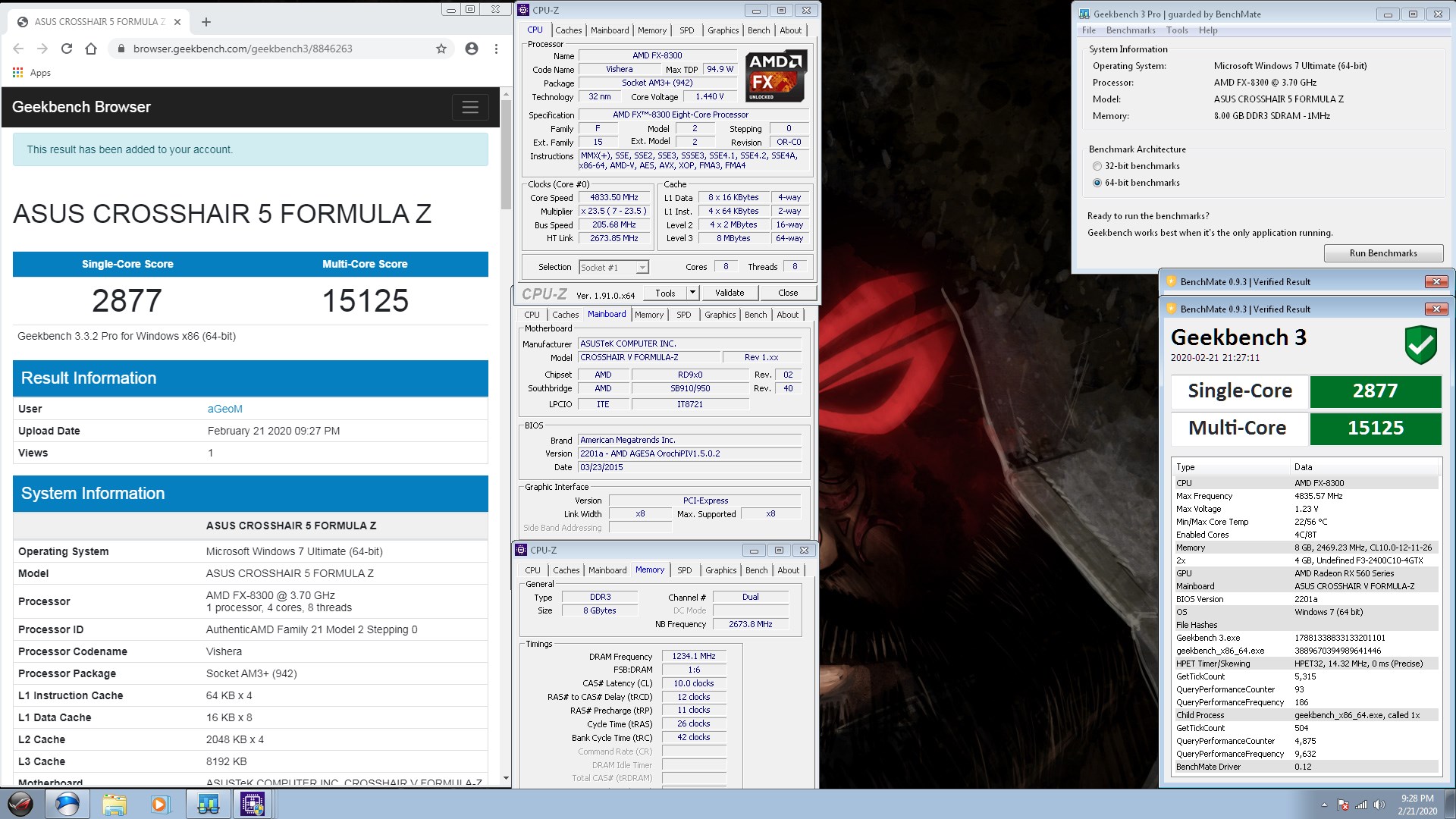Open the blue browser icon on taskbar
The image size is (1456, 819).
point(67,804)
